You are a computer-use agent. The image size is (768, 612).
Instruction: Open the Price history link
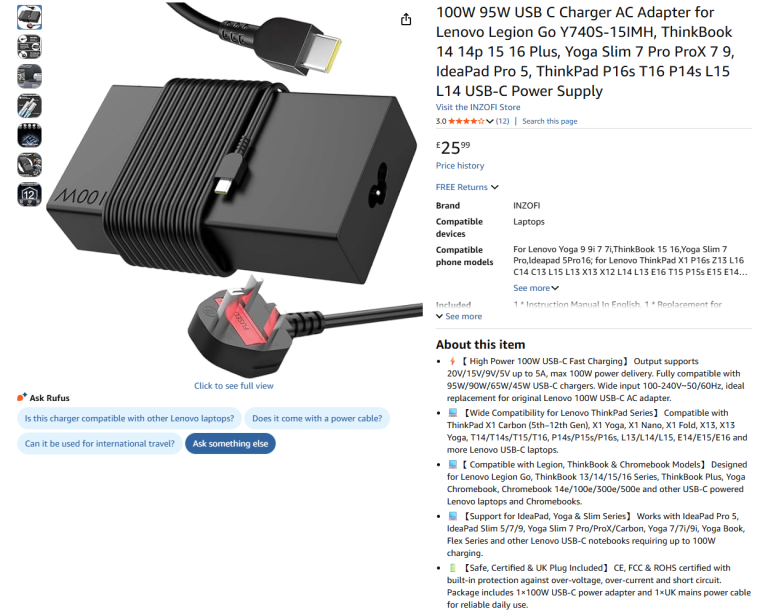[460, 165]
